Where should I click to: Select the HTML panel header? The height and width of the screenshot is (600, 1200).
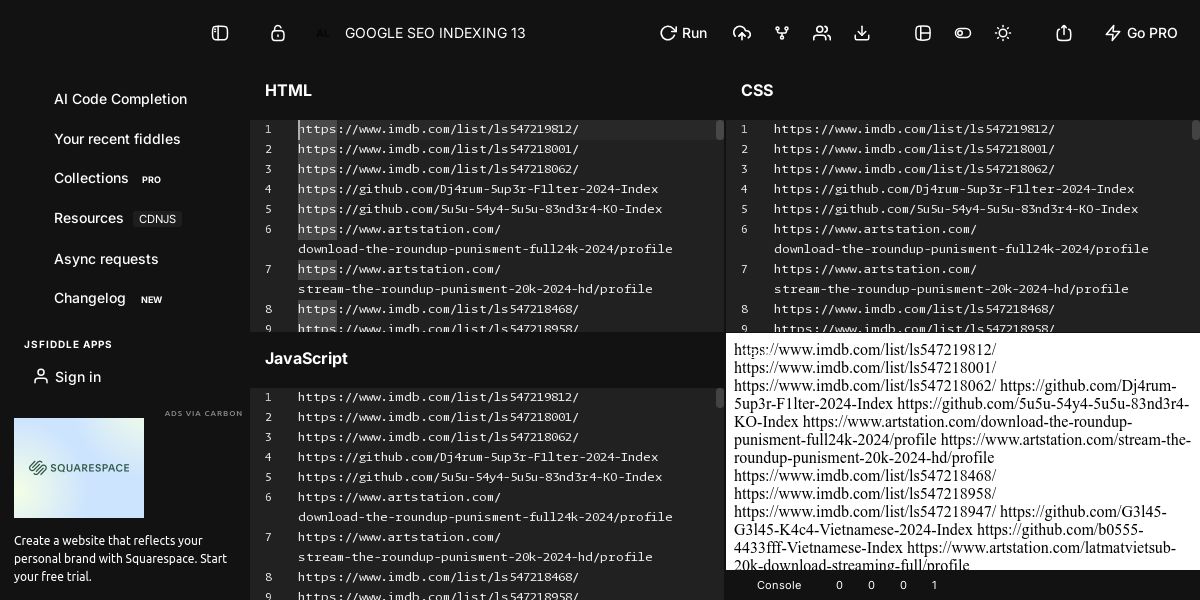pos(288,90)
